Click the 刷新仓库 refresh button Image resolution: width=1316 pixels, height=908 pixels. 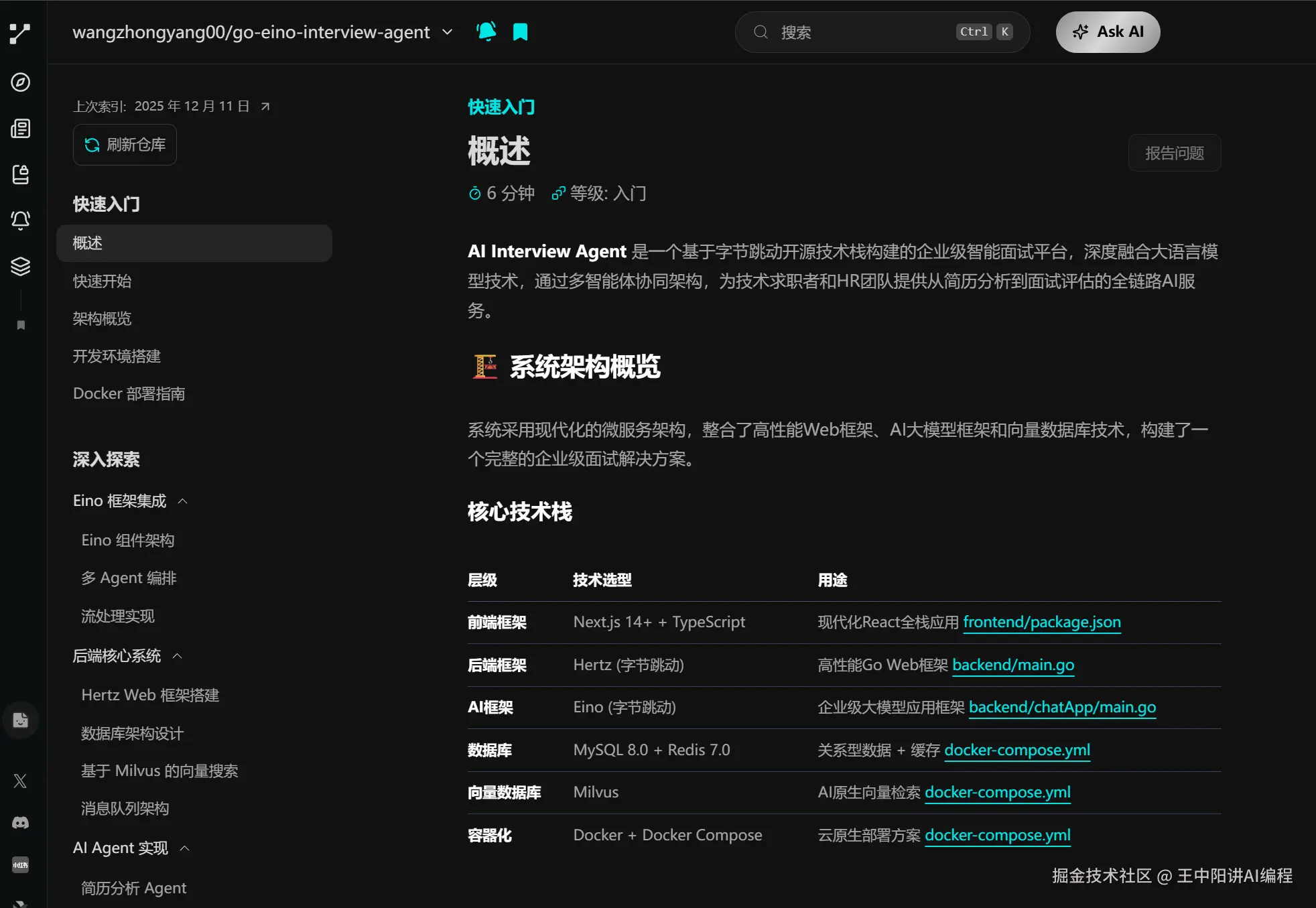[x=125, y=145]
